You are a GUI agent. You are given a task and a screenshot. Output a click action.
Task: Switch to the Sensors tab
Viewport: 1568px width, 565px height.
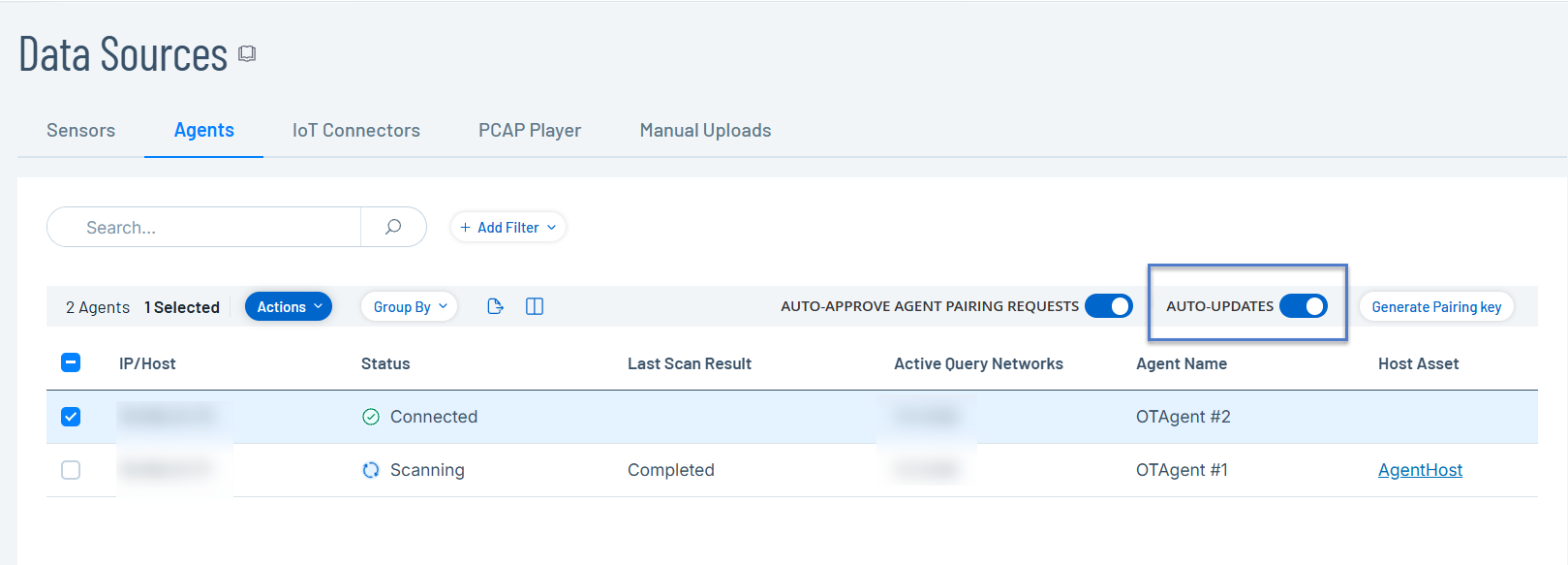80,130
